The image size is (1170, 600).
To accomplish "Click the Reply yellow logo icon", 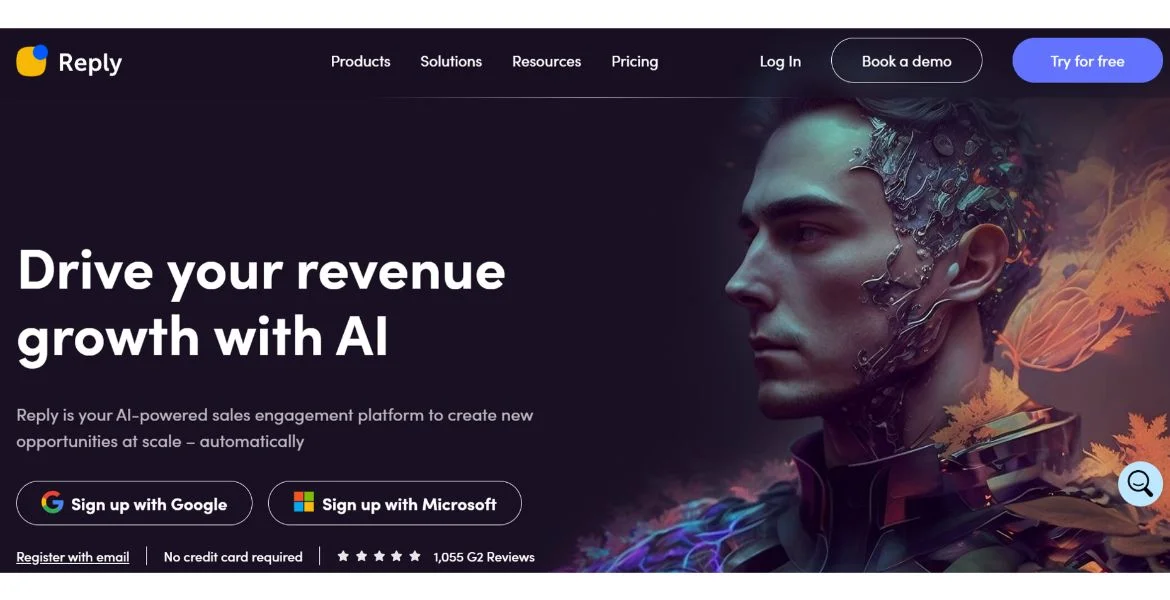I will [x=32, y=60].
